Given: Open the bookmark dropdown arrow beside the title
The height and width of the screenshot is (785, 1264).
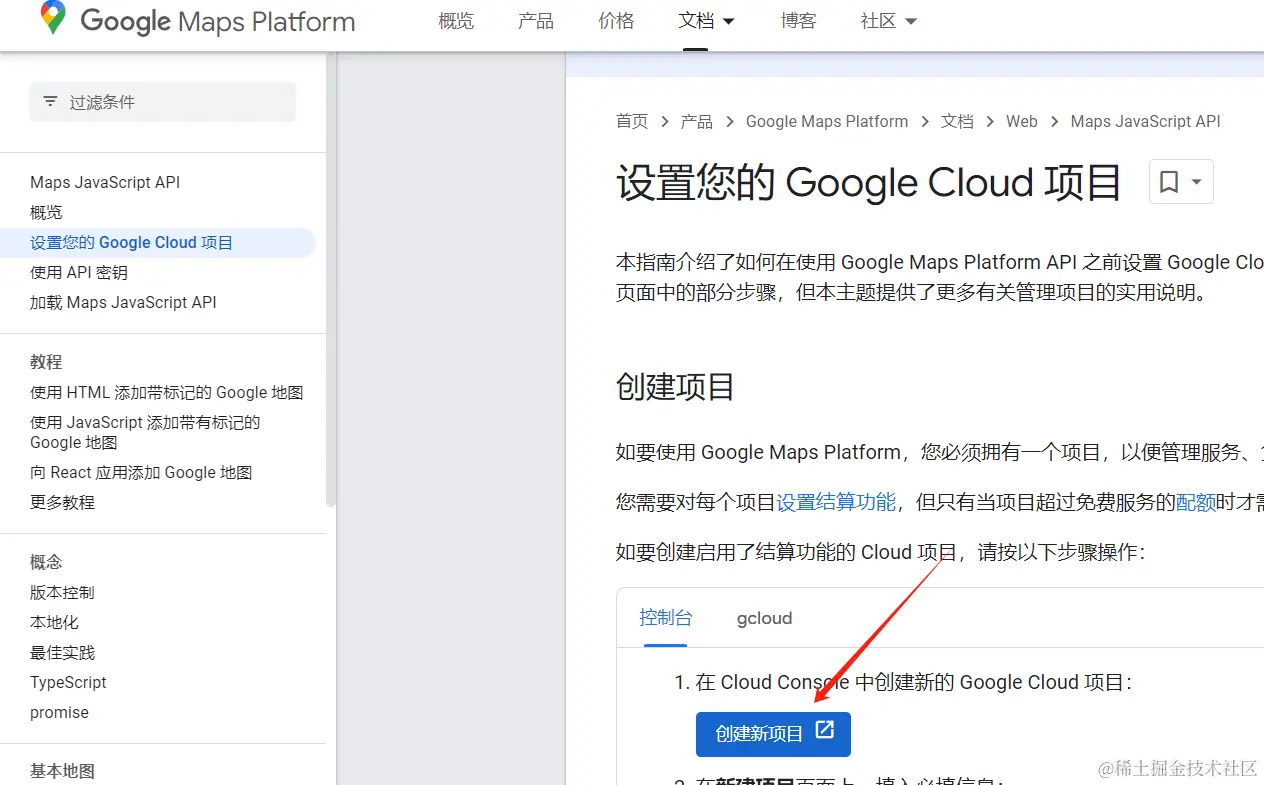Looking at the screenshot, I should pyautogui.click(x=1197, y=182).
